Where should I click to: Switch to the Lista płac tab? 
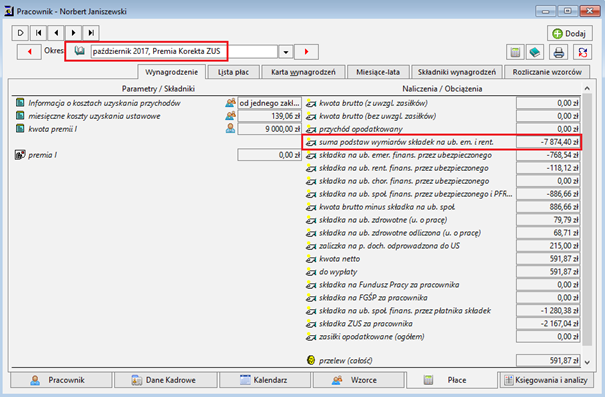[x=233, y=72]
